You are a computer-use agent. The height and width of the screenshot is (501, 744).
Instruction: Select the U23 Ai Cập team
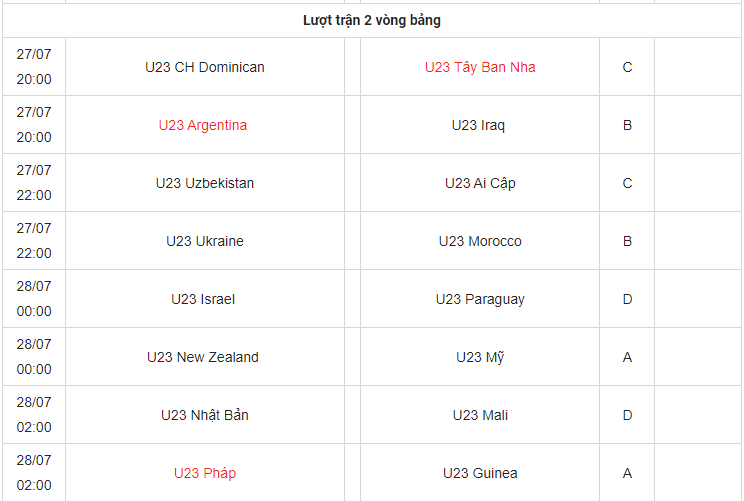pos(480,183)
